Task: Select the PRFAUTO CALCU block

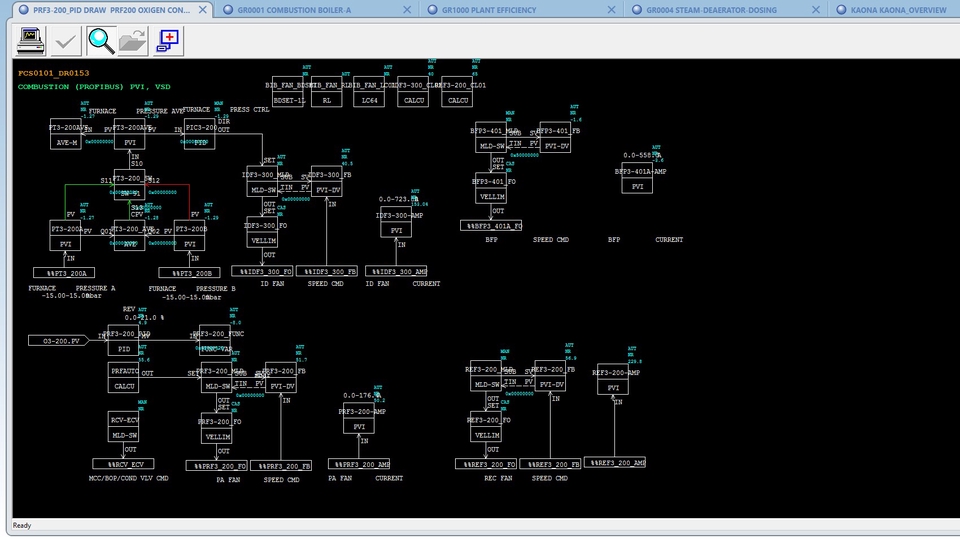Action: pos(124,378)
